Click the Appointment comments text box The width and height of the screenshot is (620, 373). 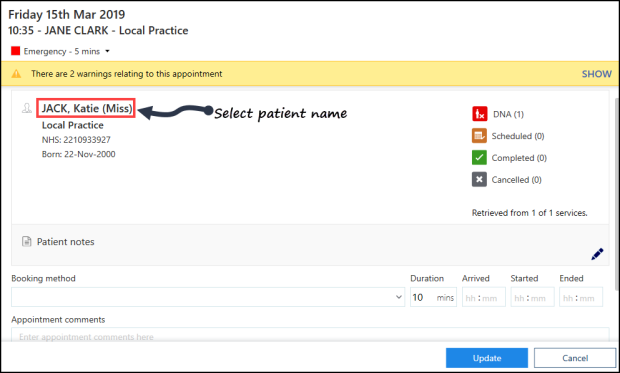(310, 335)
